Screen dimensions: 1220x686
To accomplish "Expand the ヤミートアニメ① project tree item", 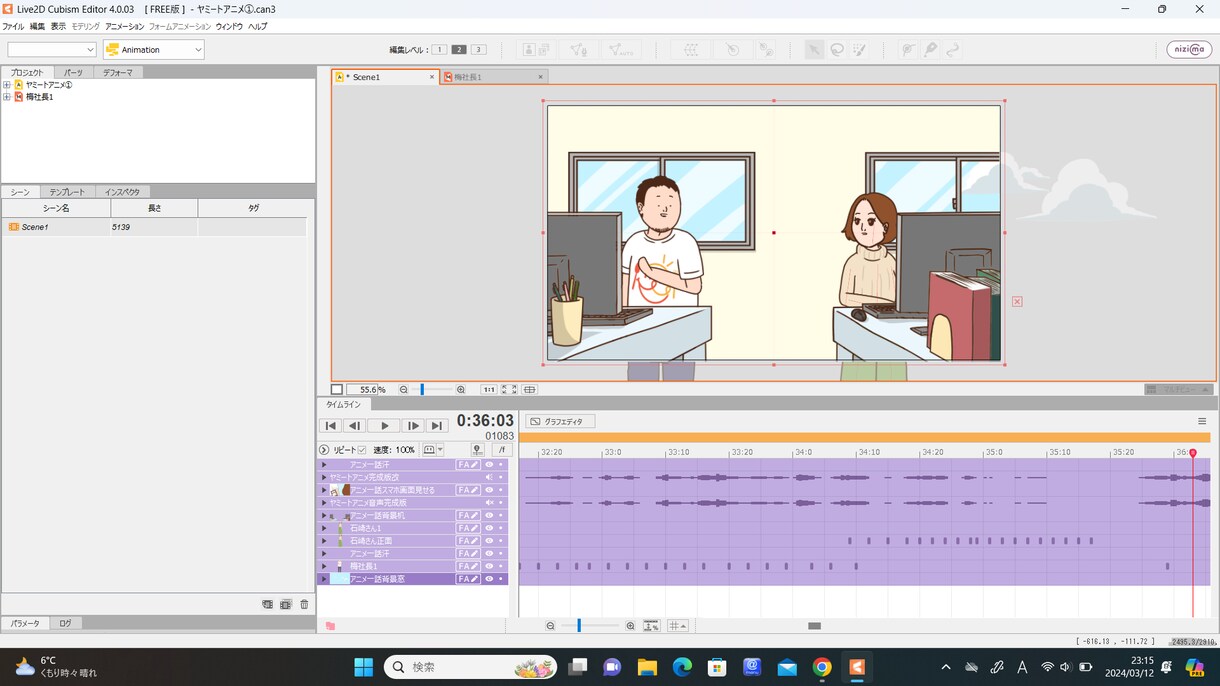I will point(6,85).
